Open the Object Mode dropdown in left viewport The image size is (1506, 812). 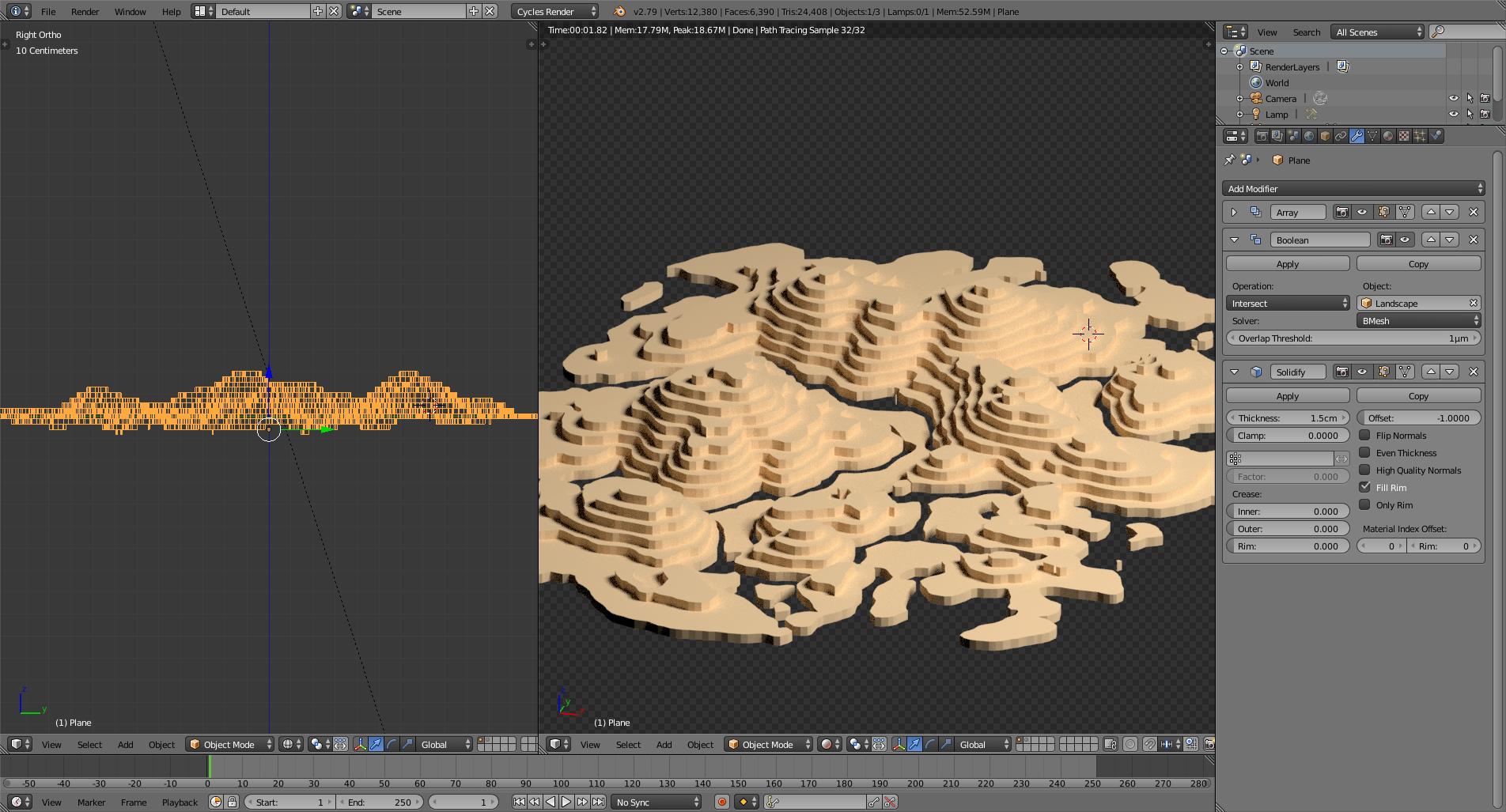pyautogui.click(x=230, y=744)
